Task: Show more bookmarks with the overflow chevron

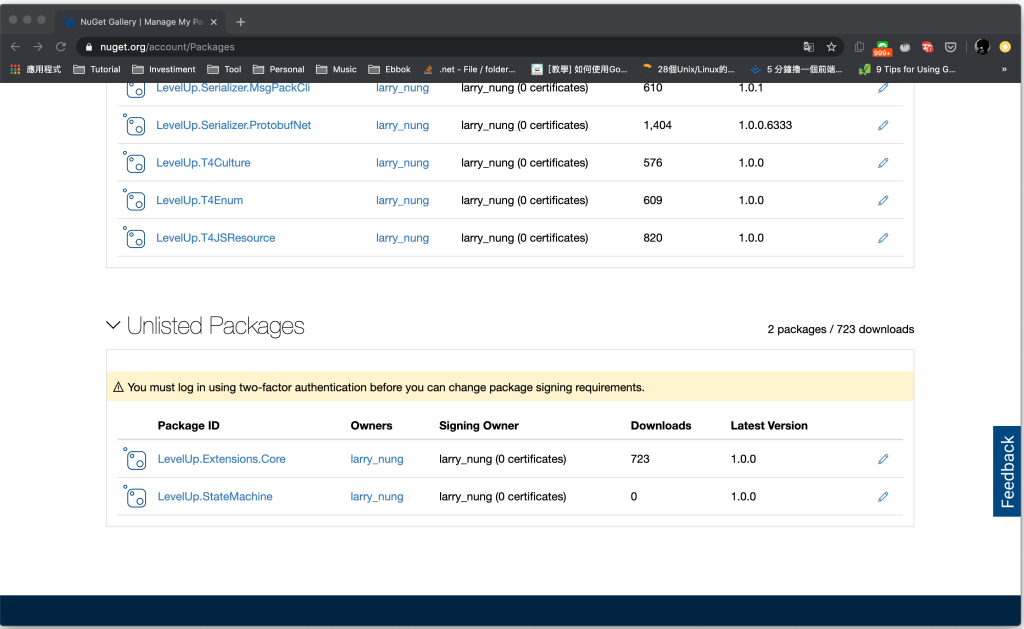Action: tap(1004, 69)
